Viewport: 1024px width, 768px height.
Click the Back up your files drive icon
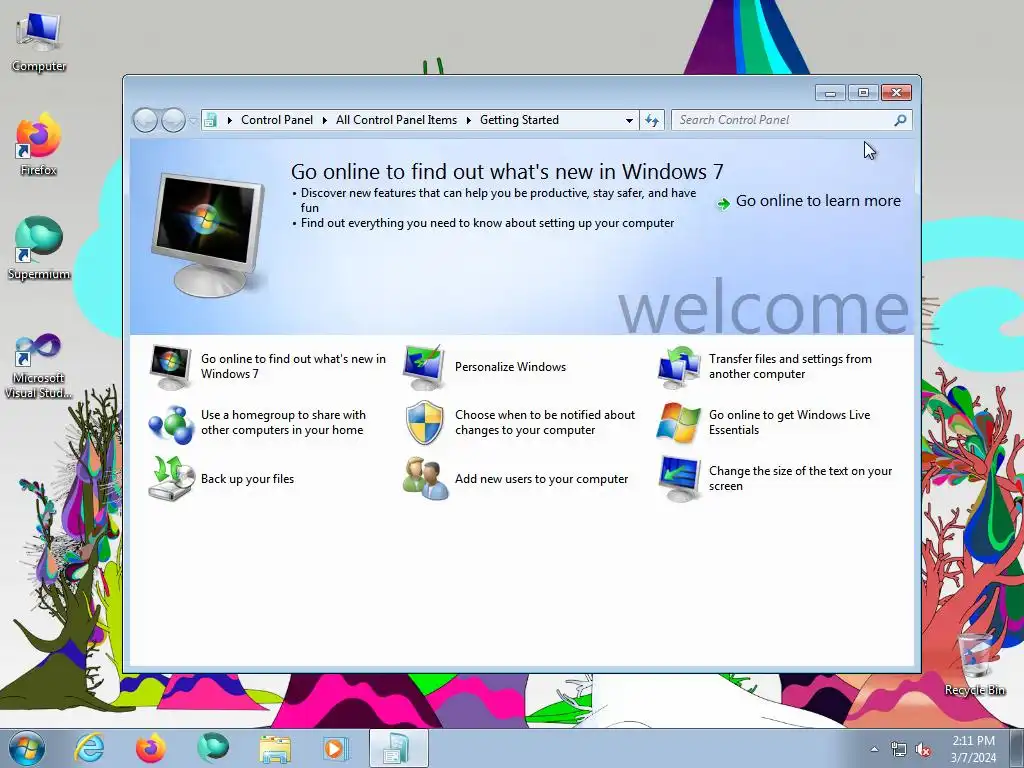point(171,478)
